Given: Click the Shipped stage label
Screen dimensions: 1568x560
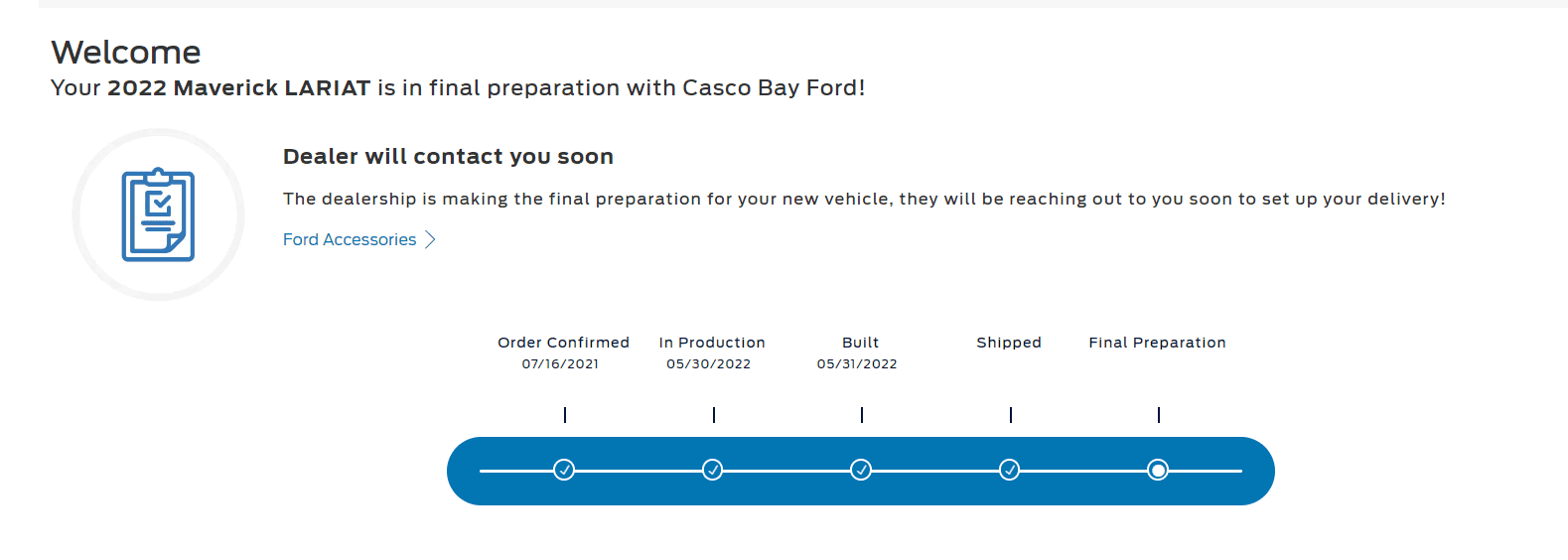Looking at the screenshot, I should coord(1009,343).
